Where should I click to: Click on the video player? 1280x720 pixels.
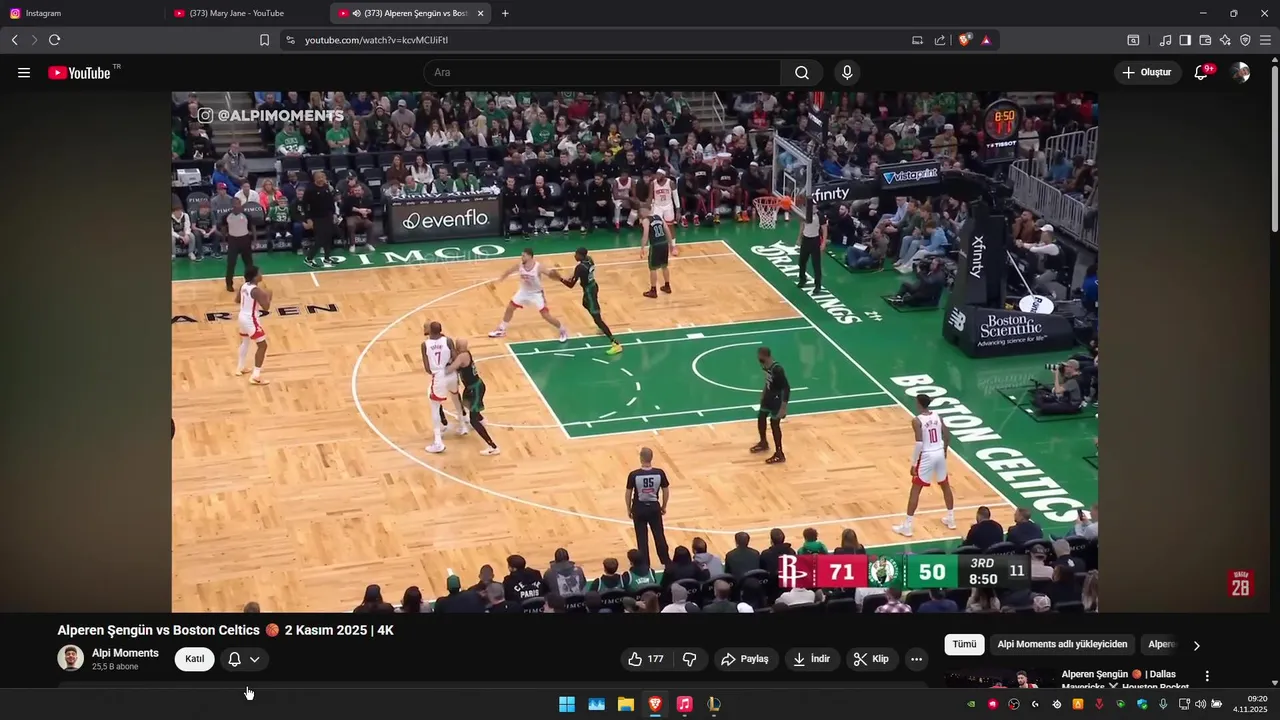(x=634, y=352)
